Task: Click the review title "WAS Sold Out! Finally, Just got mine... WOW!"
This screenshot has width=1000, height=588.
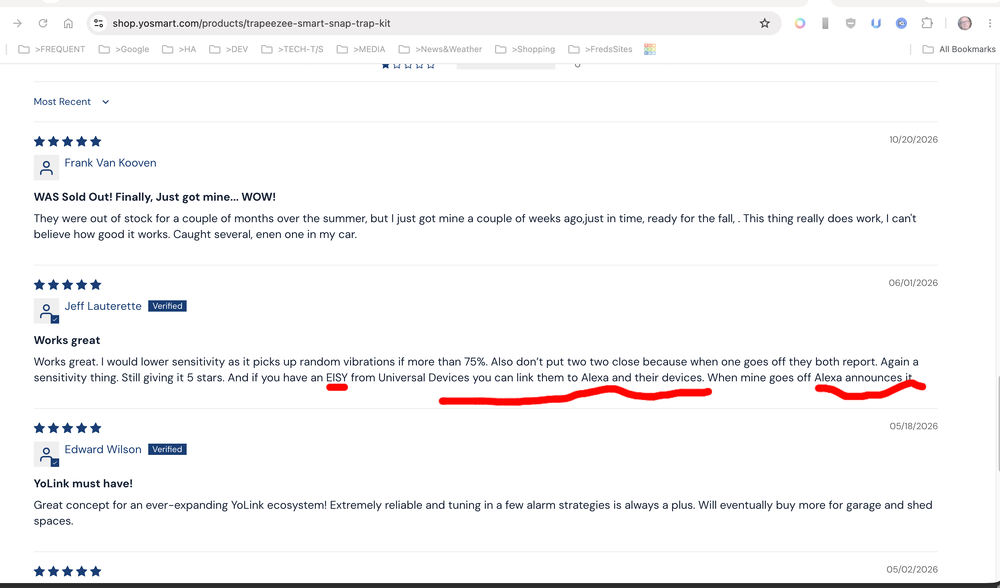Action: [x=155, y=197]
